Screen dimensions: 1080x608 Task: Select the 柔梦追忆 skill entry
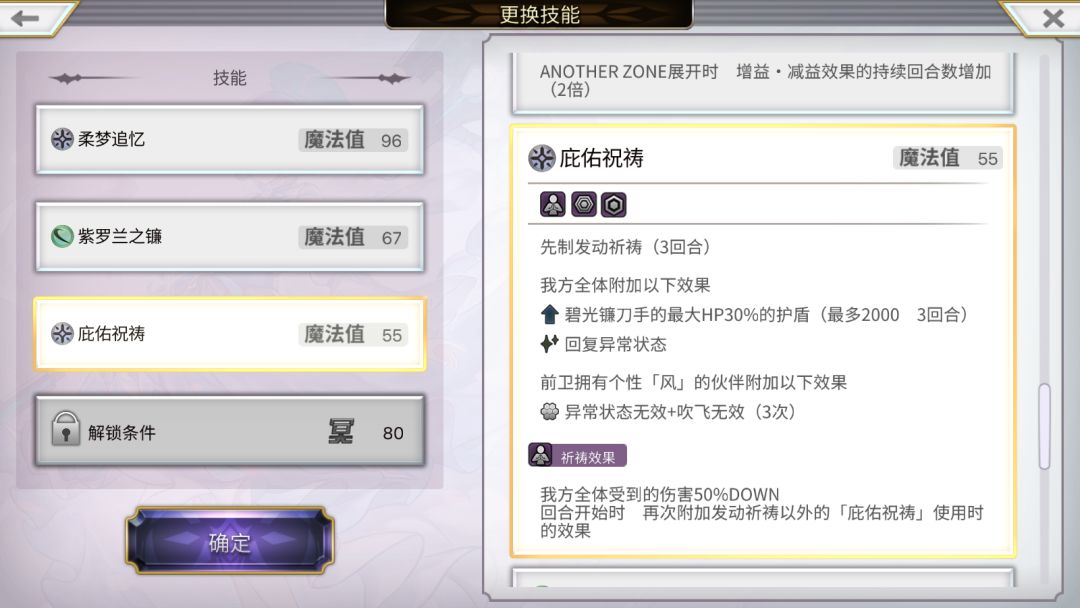click(x=229, y=140)
